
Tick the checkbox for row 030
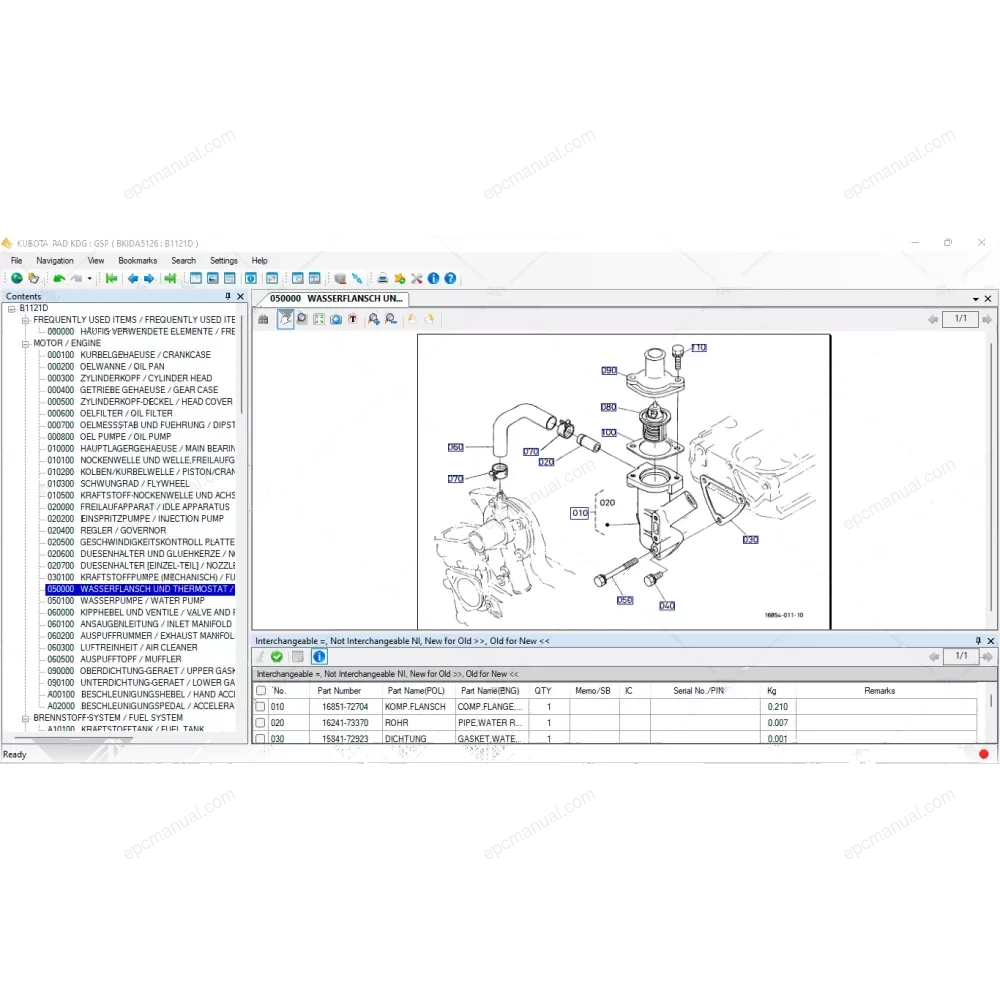point(260,739)
